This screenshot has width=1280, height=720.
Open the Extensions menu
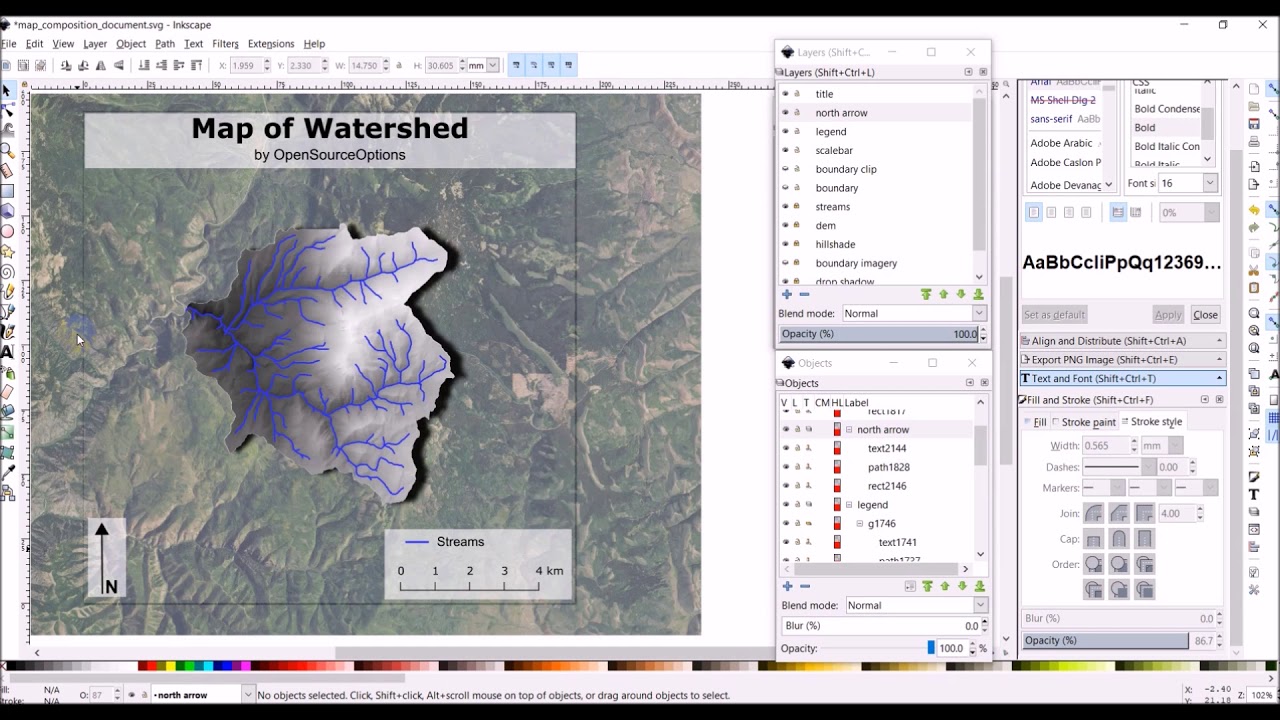[271, 44]
